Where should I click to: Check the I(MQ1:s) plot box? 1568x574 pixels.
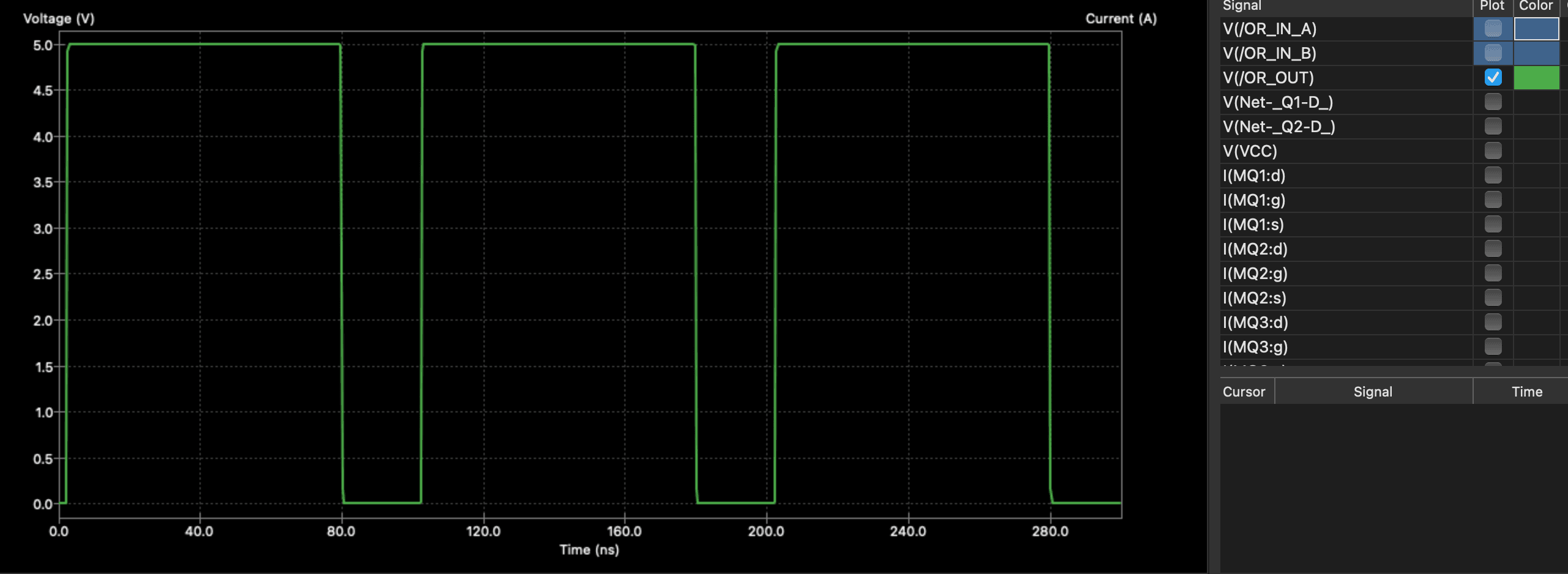point(1493,225)
